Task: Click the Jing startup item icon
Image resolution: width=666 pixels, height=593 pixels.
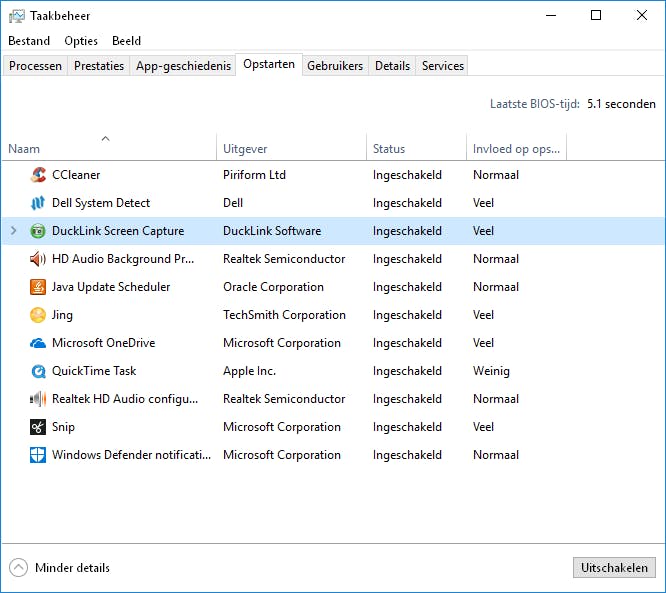Action: [x=38, y=315]
